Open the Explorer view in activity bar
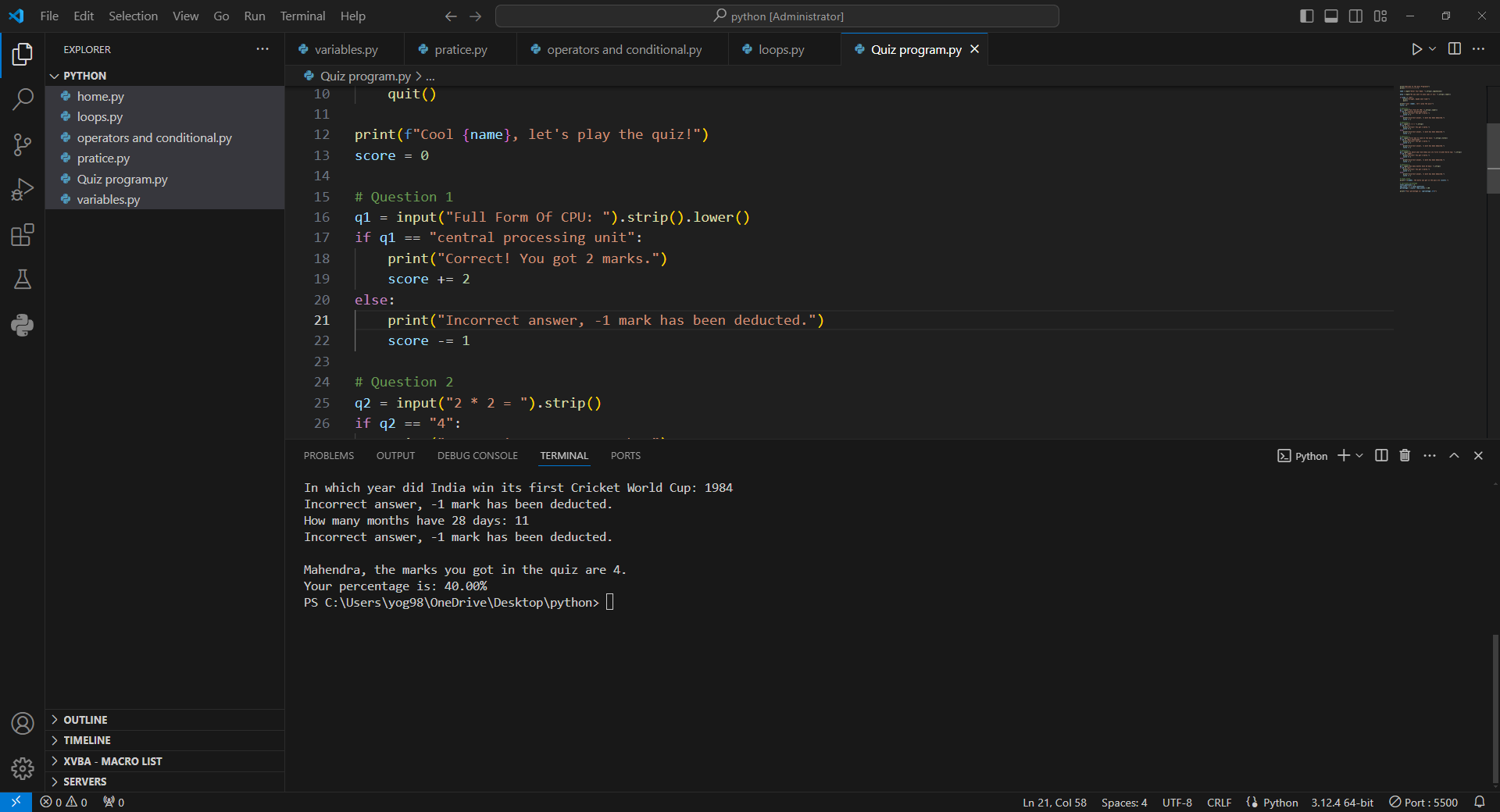Screen dimensions: 1500x812 (x=23, y=54)
